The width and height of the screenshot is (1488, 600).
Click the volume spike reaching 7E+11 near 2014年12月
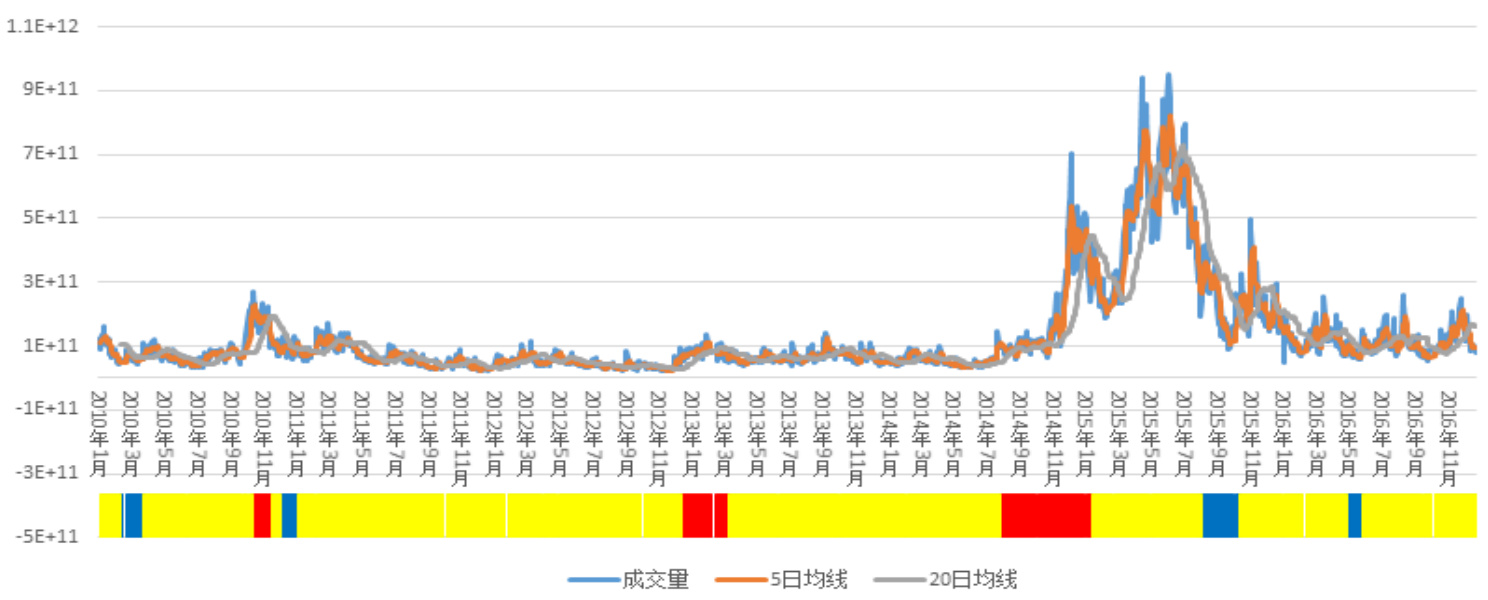(x=1071, y=156)
